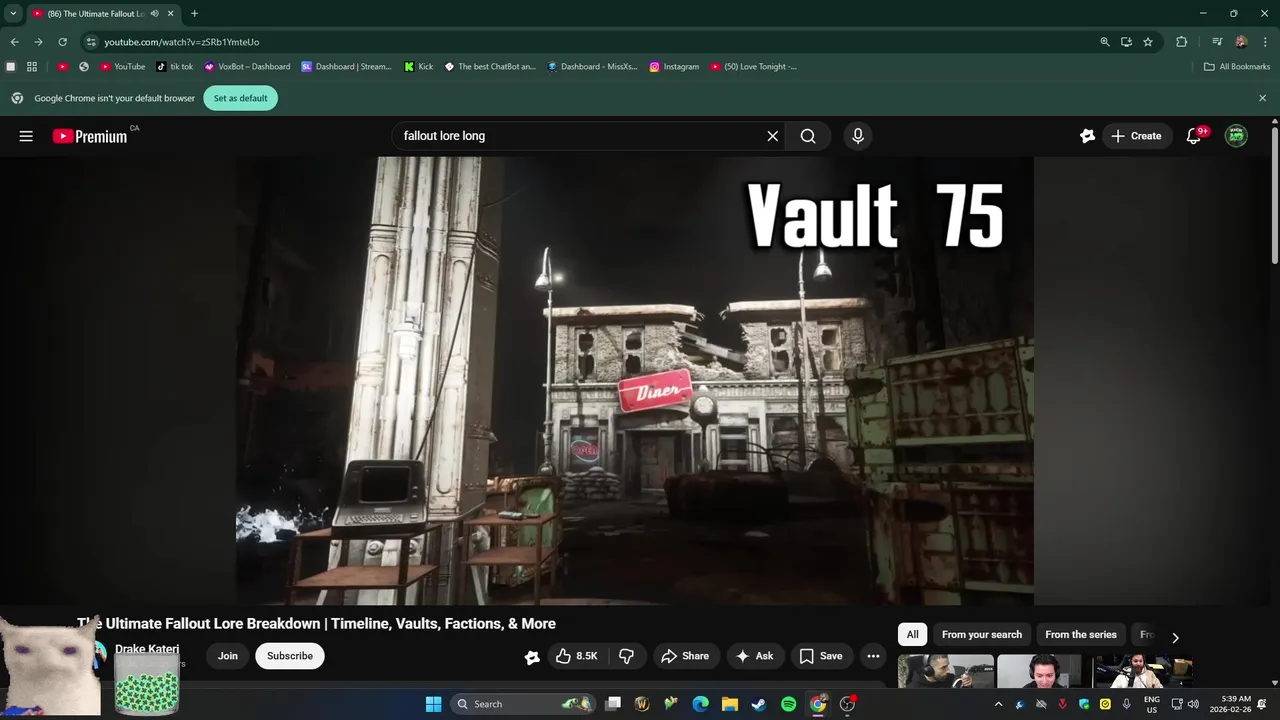
Task: Open the Drake Kateri channel link
Action: pos(147,649)
